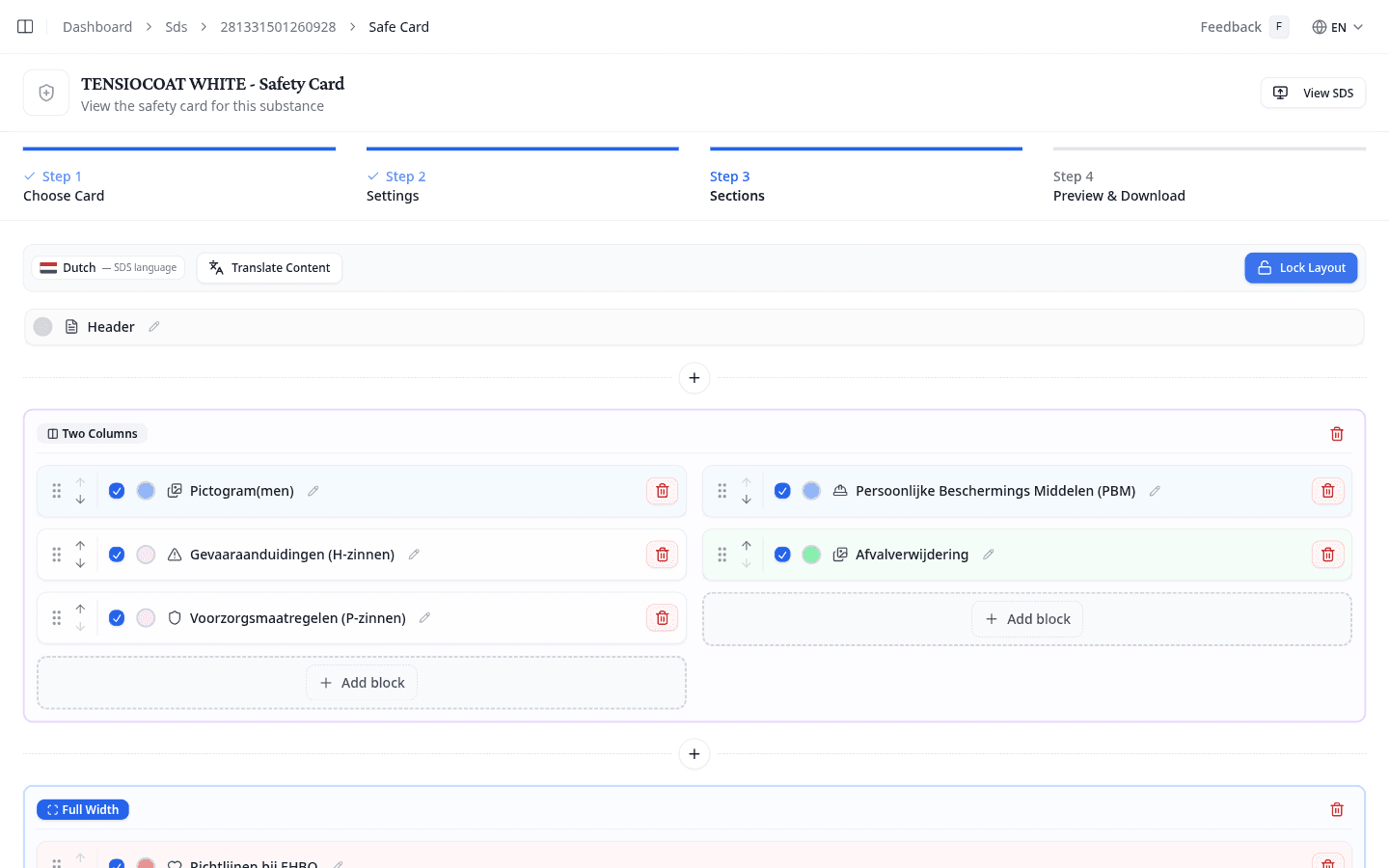This screenshot has width=1389, height=868.
Task: Change the Header color swatch
Action: coord(42,327)
